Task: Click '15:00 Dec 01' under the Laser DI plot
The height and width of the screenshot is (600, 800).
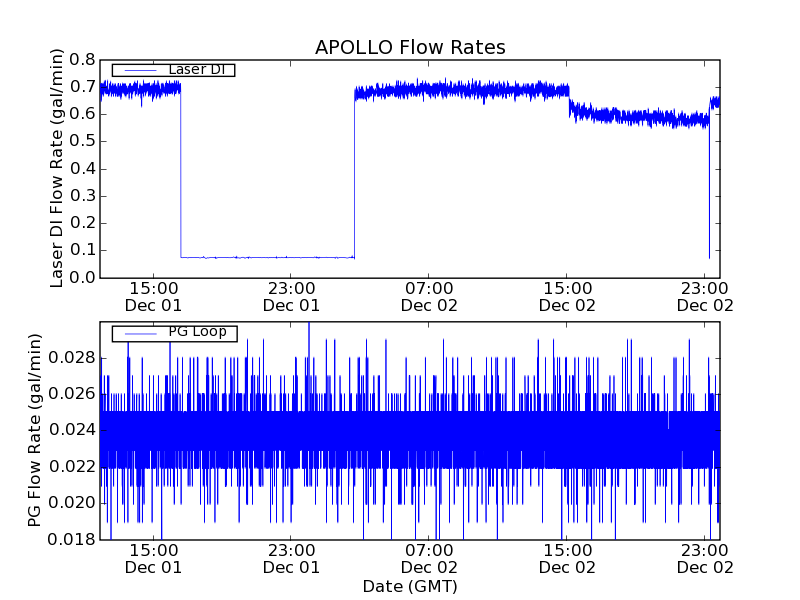Action: 153,297
